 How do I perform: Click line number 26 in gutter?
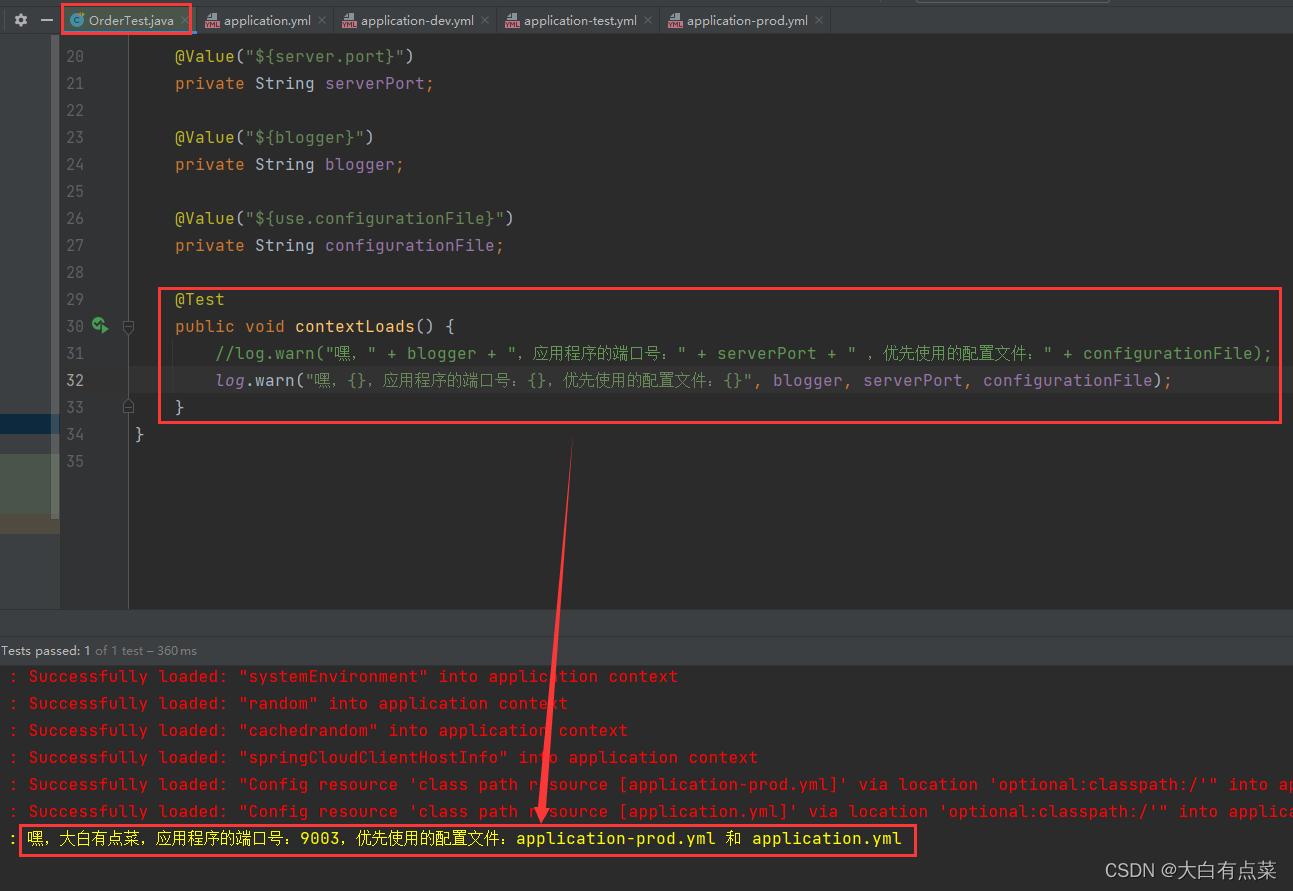click(x=75, y=218)
